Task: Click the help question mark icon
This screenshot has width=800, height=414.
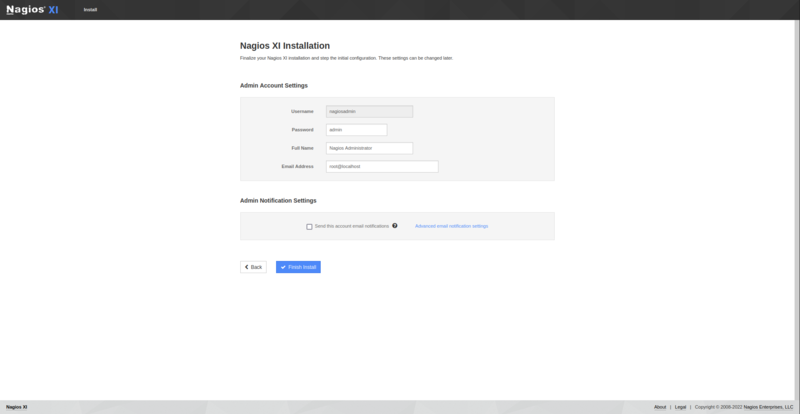Action: [x=395, y=226]
